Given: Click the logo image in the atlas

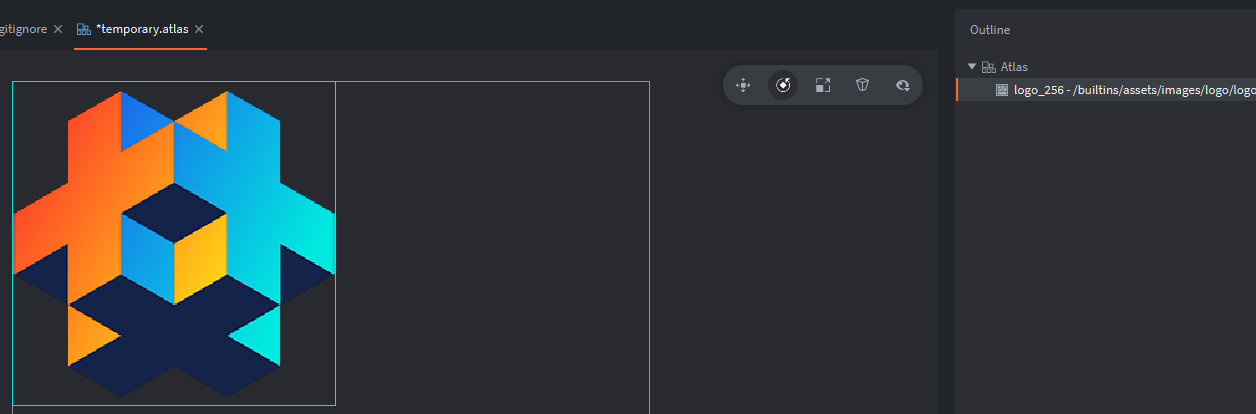Looking at the screenshot, I should 174,243.
